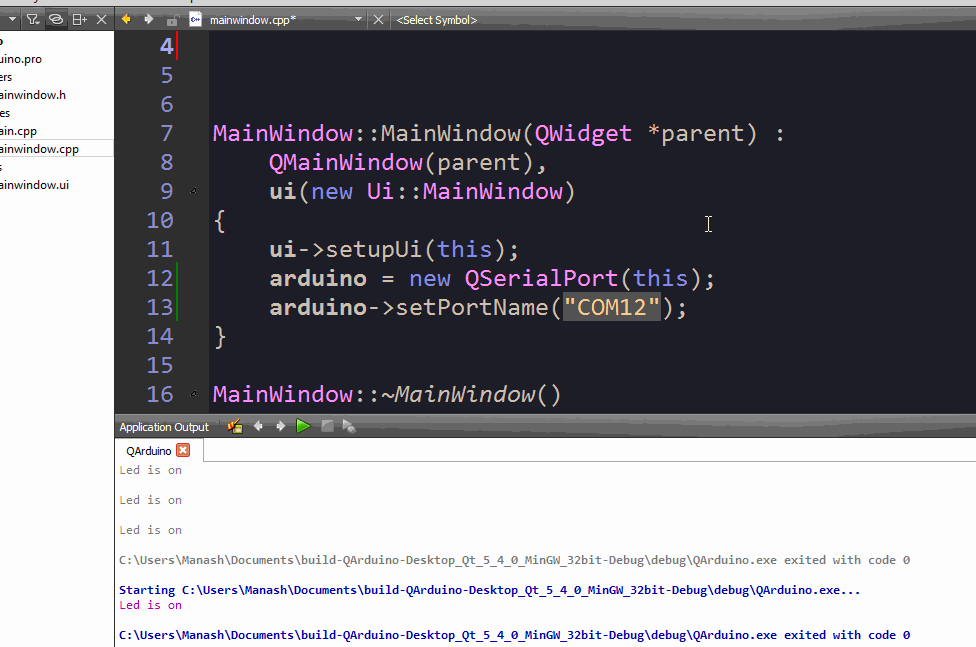Open the Select Symbol dropdown
976x647 pixels.
click(x=436, y=19)
